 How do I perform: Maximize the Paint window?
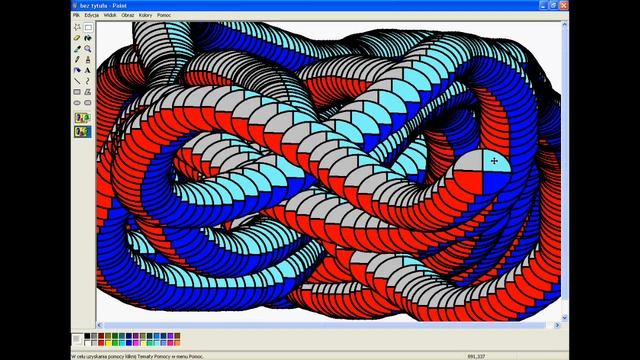[553, 5]
